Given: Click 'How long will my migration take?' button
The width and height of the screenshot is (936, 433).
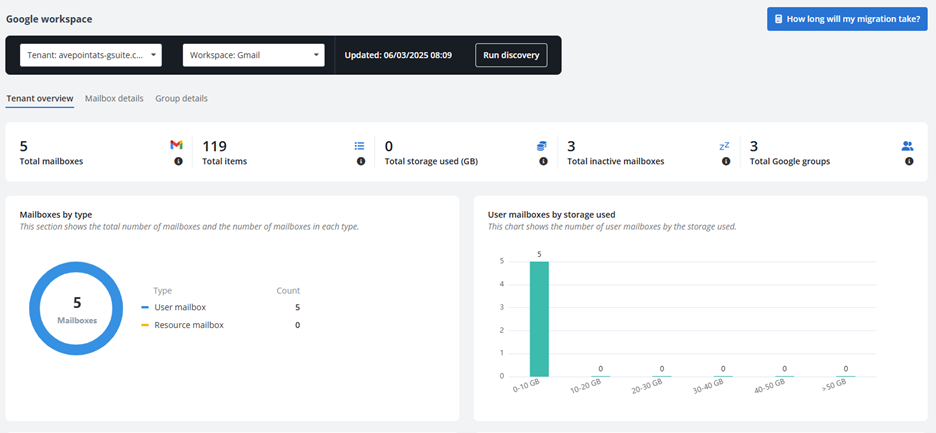Looking at the screenshot, I should (847, 19).
